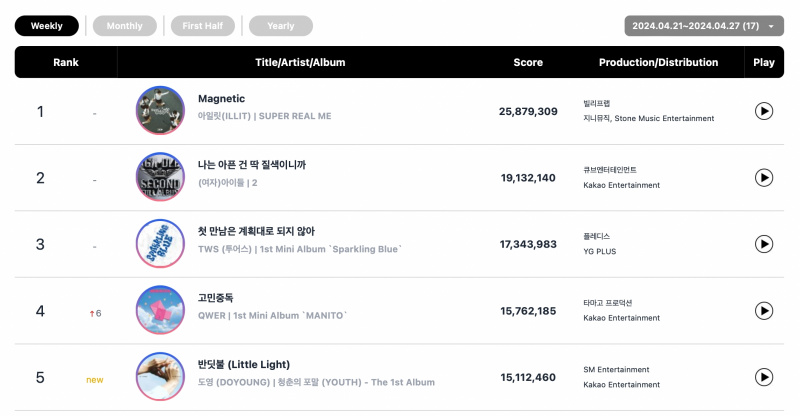This screenshot has width=800, height=416.
Task: Open the song title 고민중독
Action: tap(215, 298)
